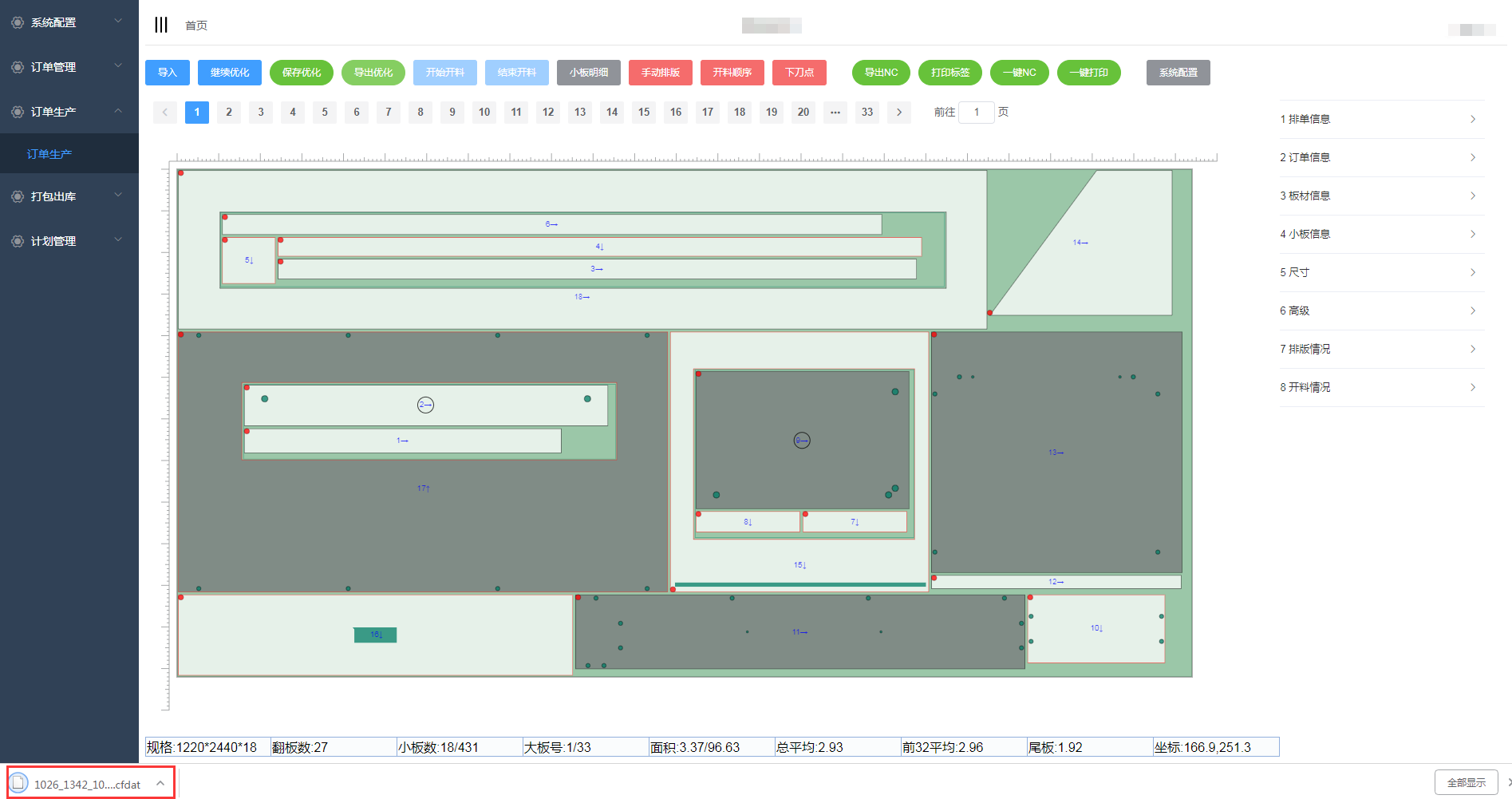
Task: Click the 系统配置 sidebar gear icon
Action: [x=17, y=22]
